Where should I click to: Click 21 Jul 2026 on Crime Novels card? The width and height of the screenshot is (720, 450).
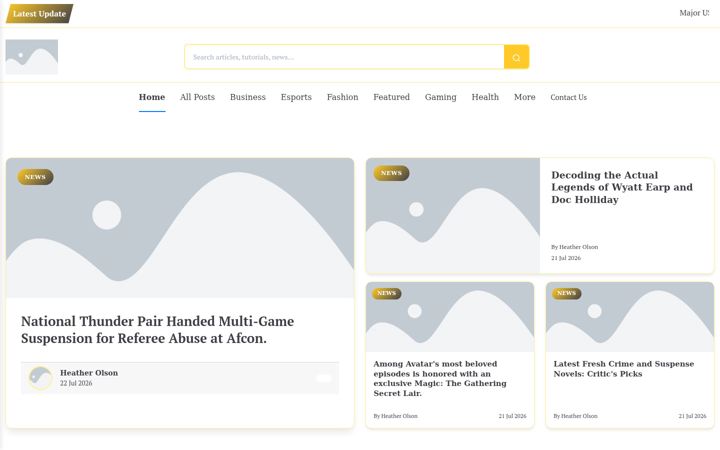pos(692,416)
